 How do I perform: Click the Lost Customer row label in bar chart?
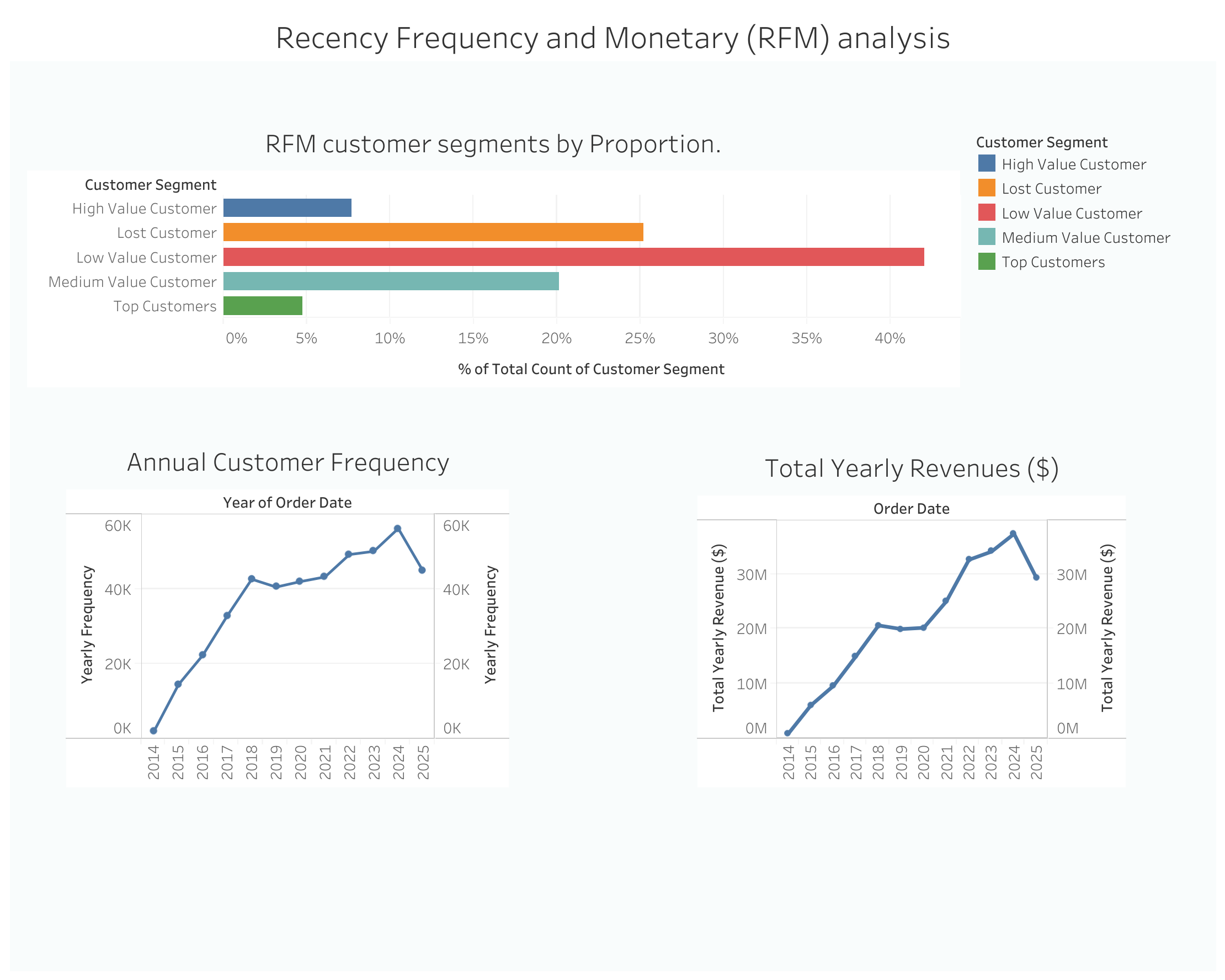(x=167, y=233)
